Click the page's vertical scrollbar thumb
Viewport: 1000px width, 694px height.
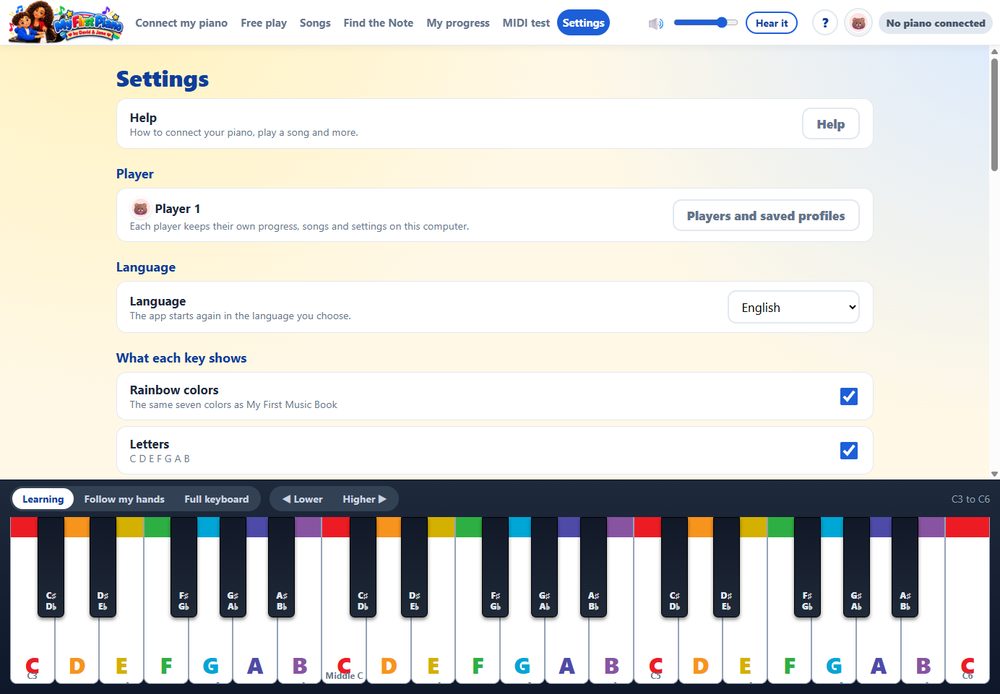point(994,115)
